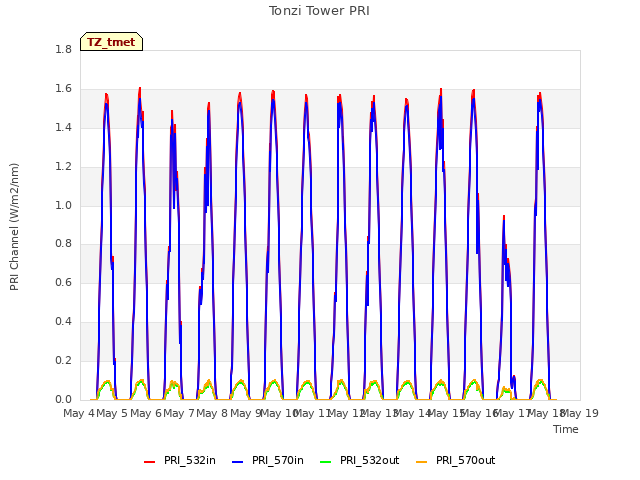Click the PRI Channel y-axis title
Viewport: 640px width, 480px height.
click(14, 227)
